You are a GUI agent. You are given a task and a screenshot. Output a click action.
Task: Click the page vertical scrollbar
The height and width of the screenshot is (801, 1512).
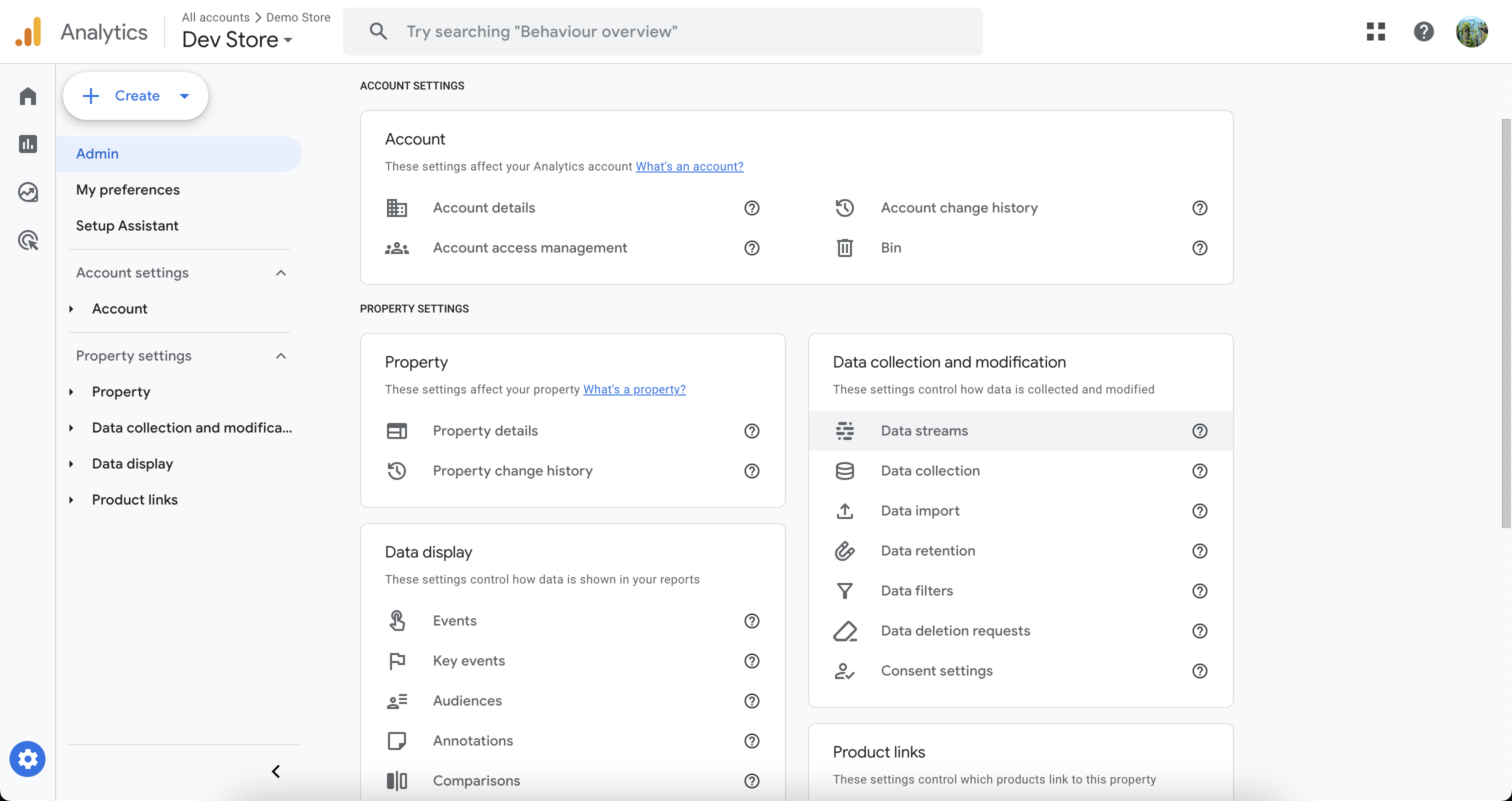coord(1505,322)
